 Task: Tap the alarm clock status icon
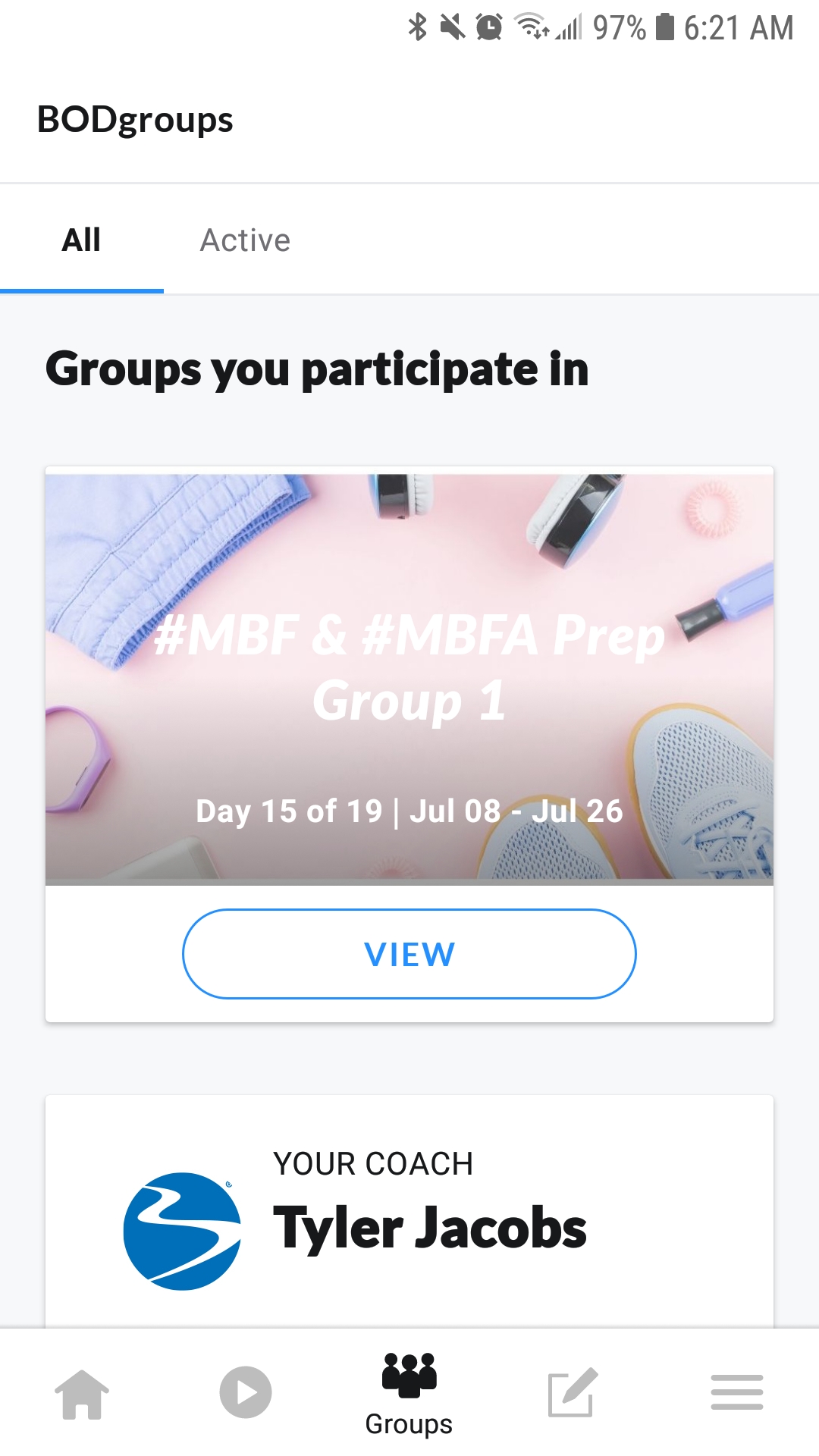[x=489, y=27]
